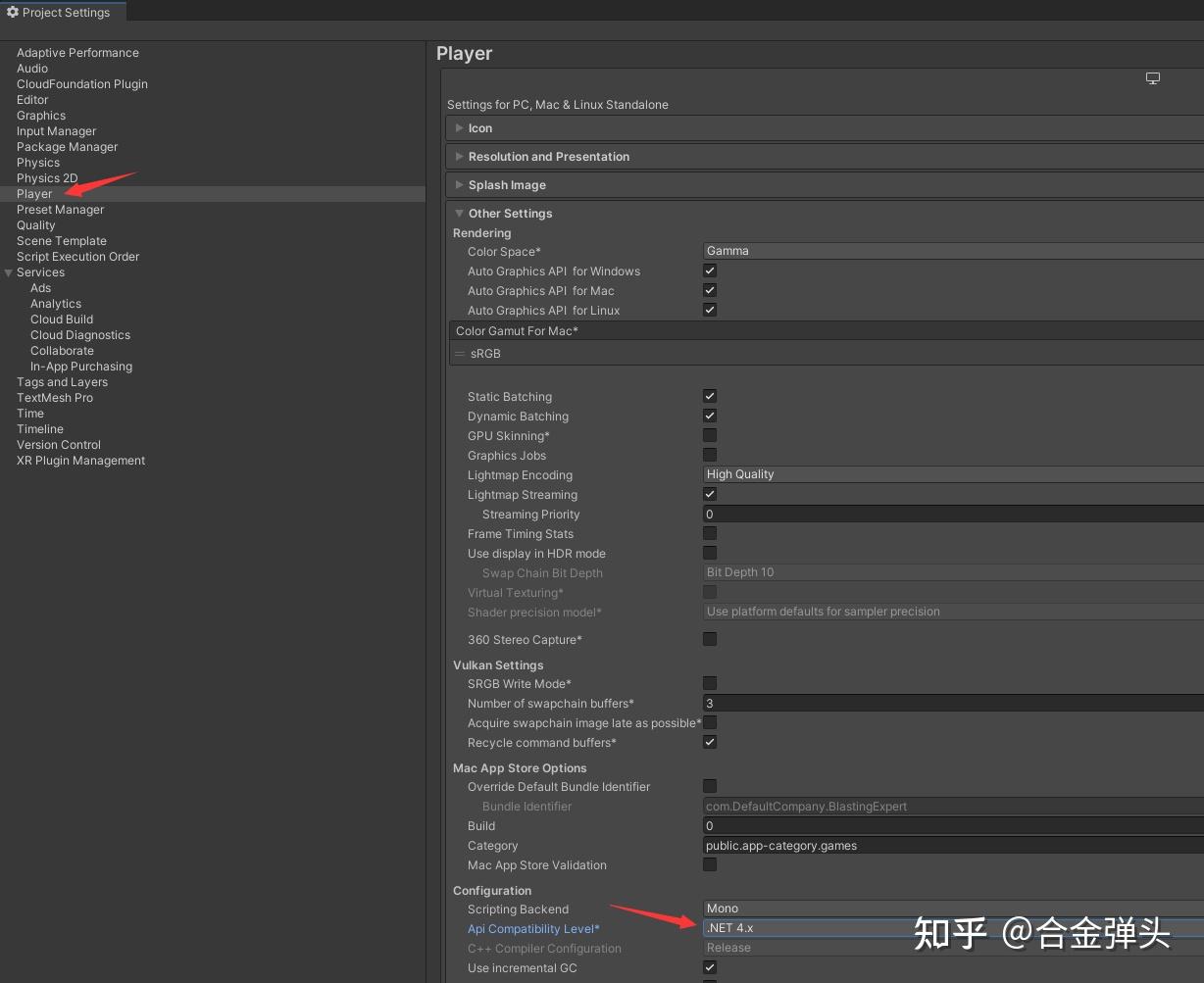Expand the Icon section

[459, 128]
